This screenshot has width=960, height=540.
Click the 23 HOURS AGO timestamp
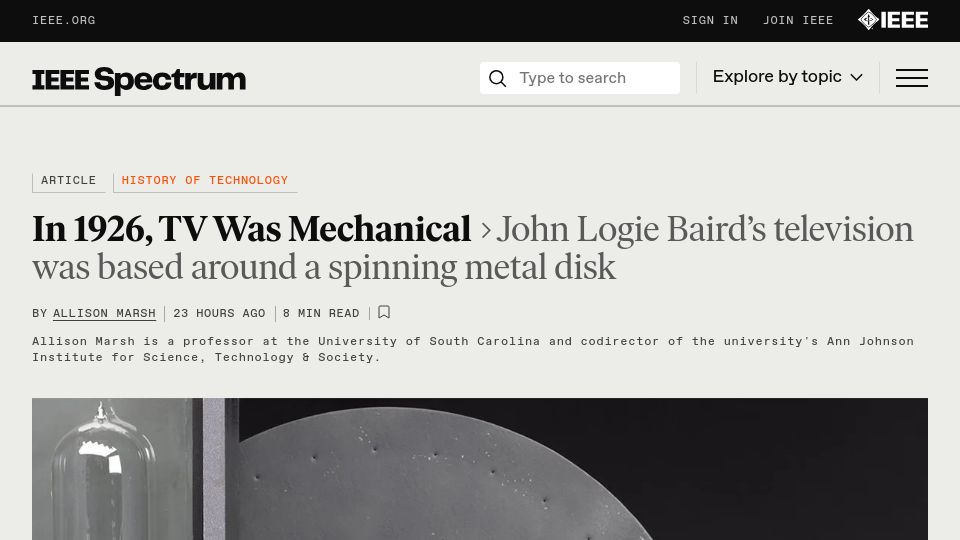click(219, 313)
